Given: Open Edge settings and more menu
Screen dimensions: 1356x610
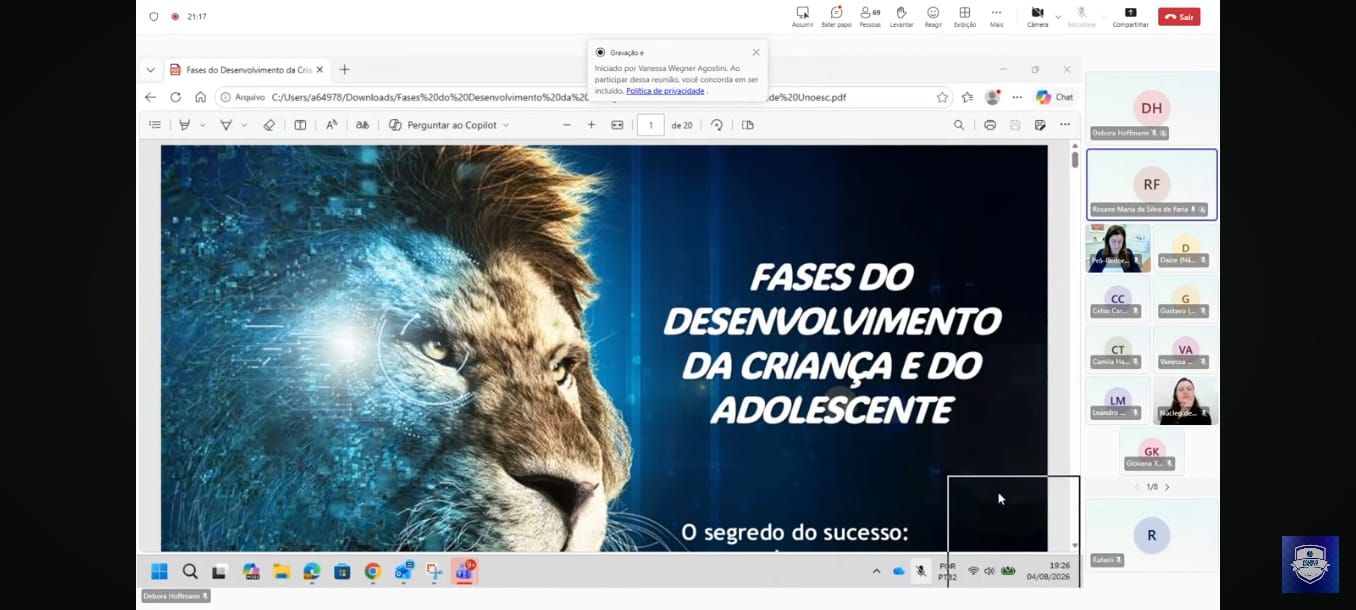Looking at the screenshot, I should tap(1017, 97).
